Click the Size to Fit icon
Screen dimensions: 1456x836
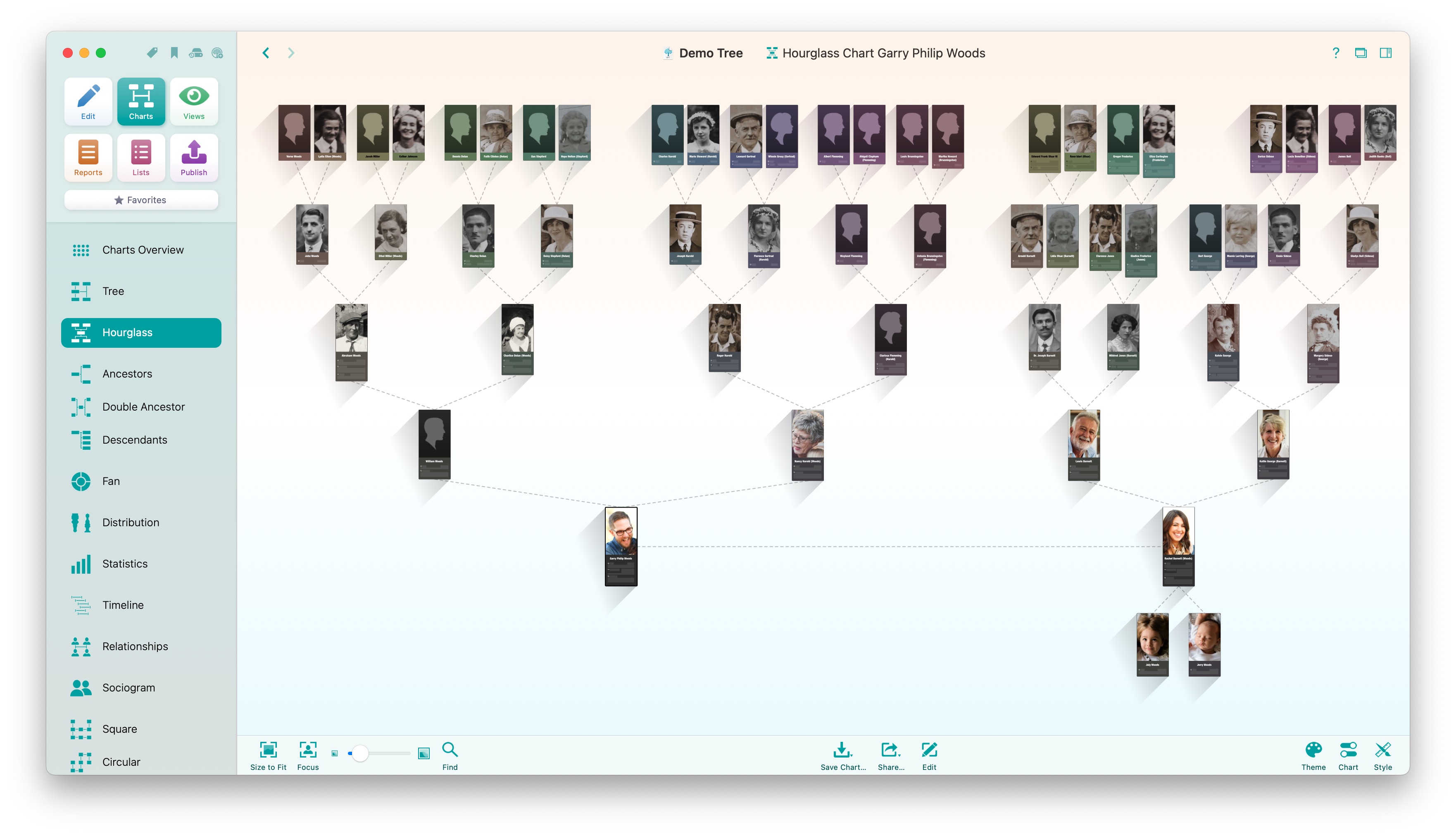pyautogui.click(x=268, y=750)
